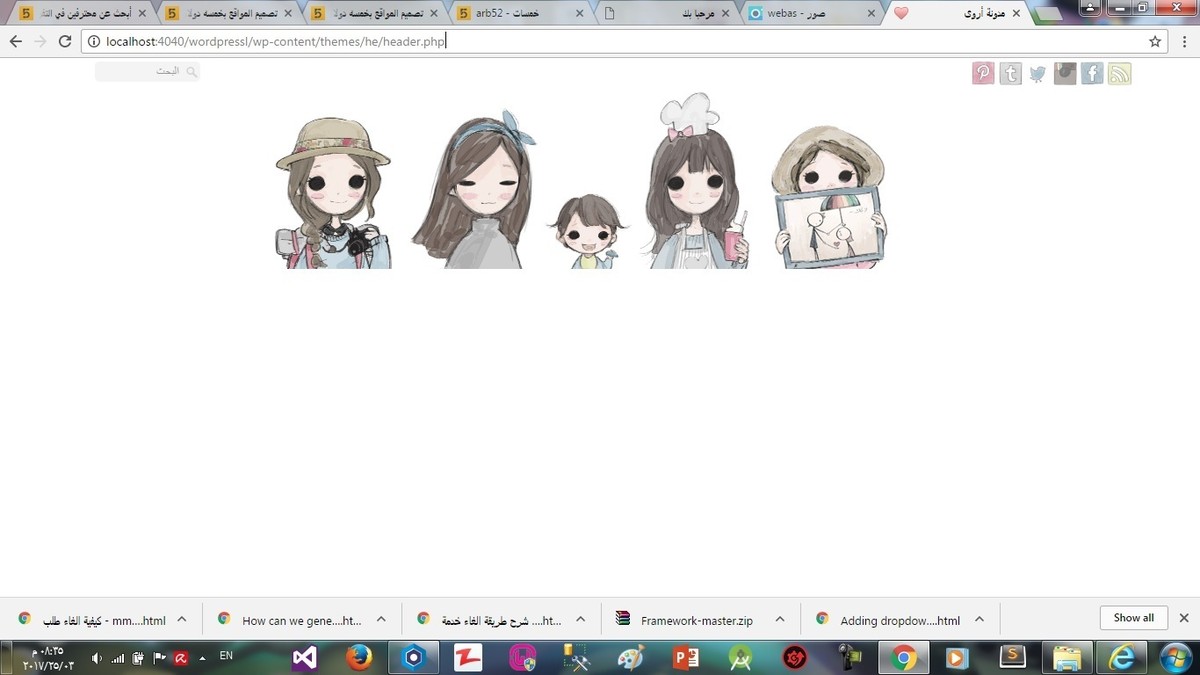Open the RSS feed icon
Screen dimensions: 1200x675
coord(1119,74)
